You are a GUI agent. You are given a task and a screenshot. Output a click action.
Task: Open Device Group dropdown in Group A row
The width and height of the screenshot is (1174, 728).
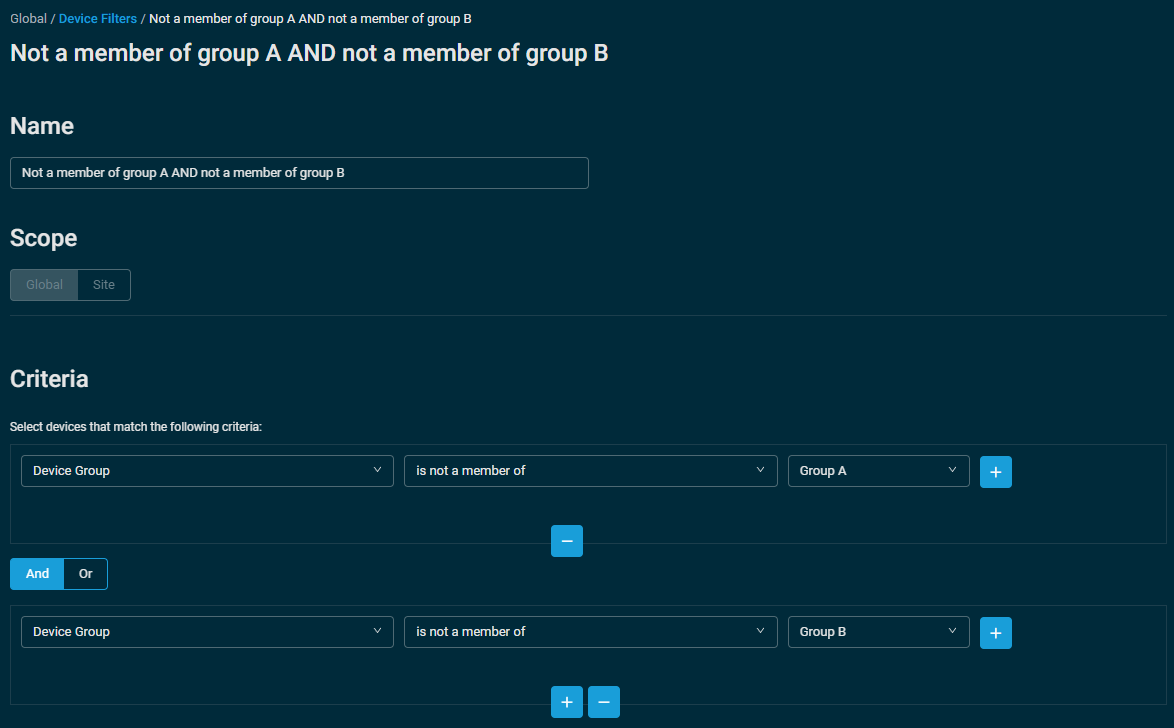click(207, 471)
